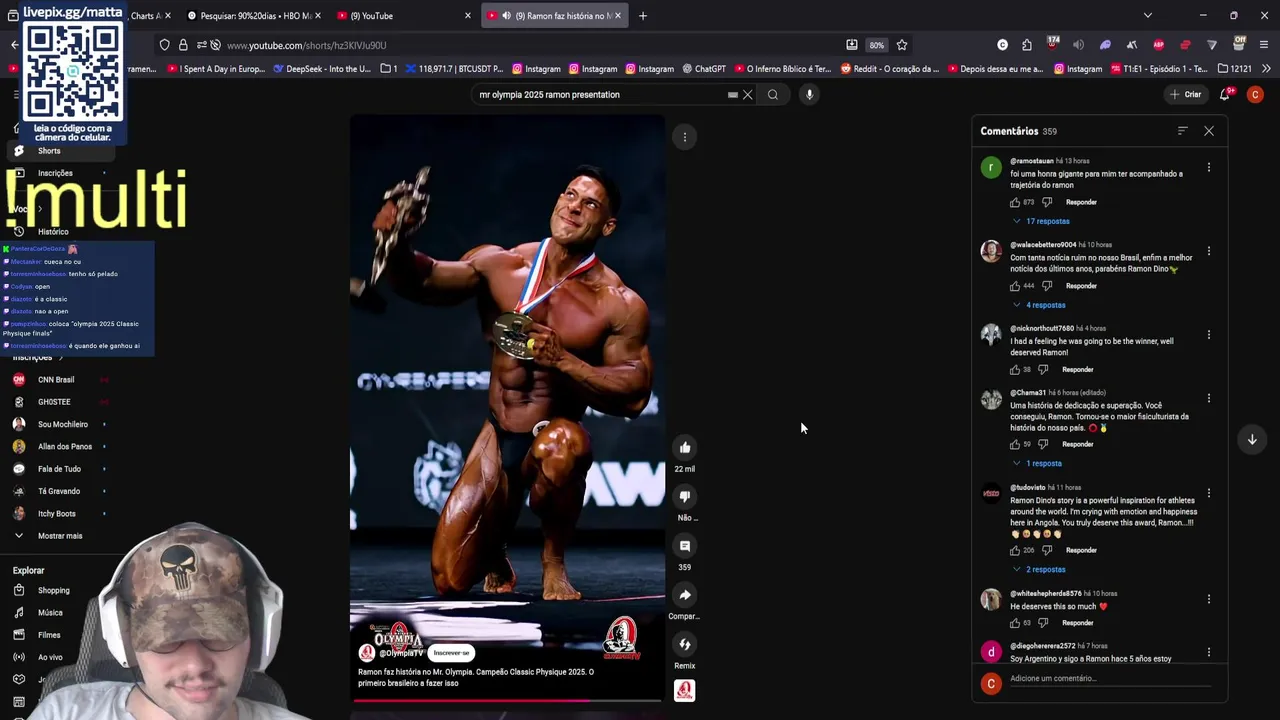The height and width of the screenshot is (720, 1280).
Task: Dislike the Short with the thumbs-down icon
Action: 685,497
